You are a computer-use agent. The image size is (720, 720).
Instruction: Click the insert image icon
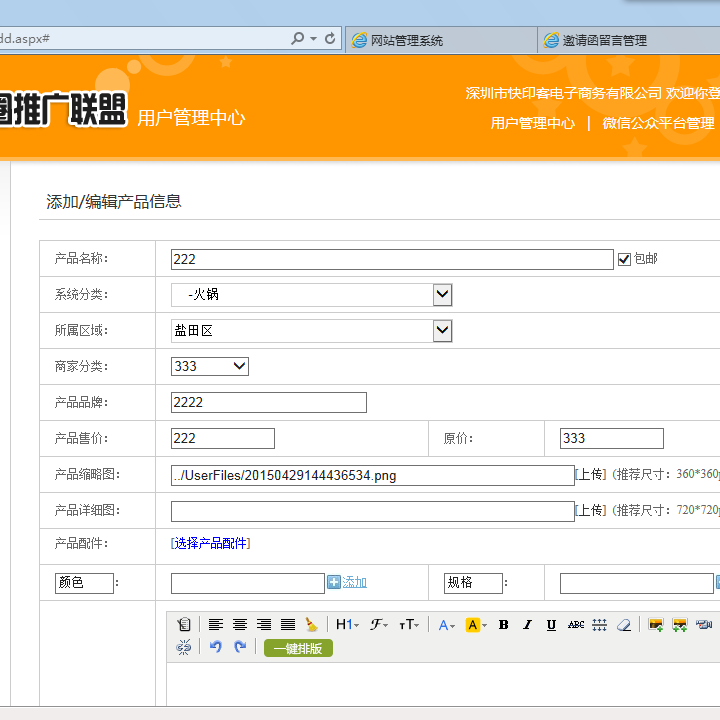656,625
